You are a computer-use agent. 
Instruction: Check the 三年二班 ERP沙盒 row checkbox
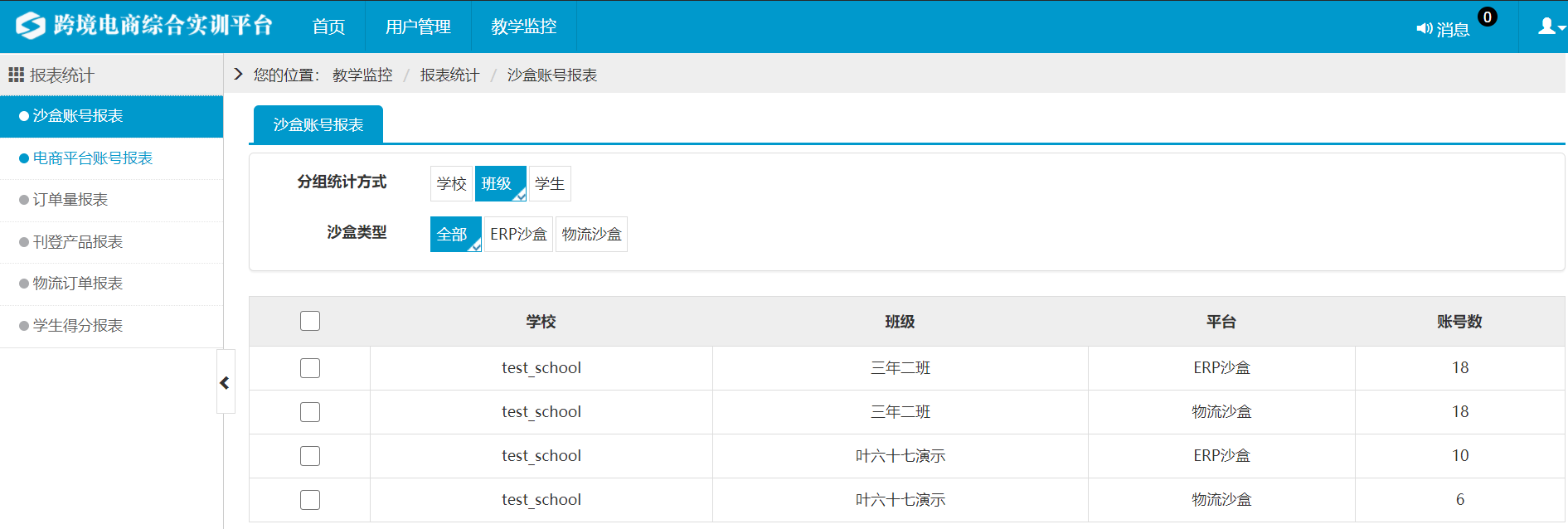(x=310, y=368)
